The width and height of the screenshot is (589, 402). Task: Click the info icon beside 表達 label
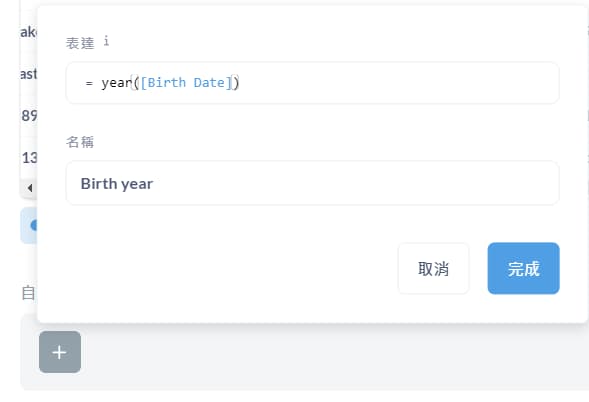coord(106,41)
